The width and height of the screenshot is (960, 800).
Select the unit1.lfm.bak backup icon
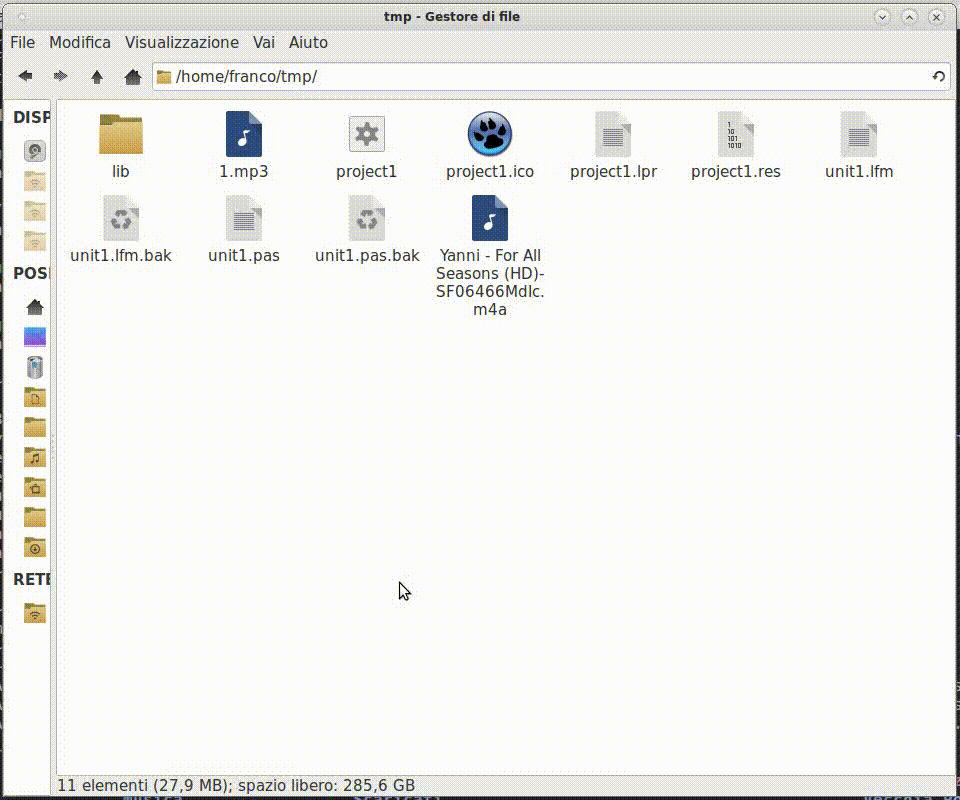[121, 218]
